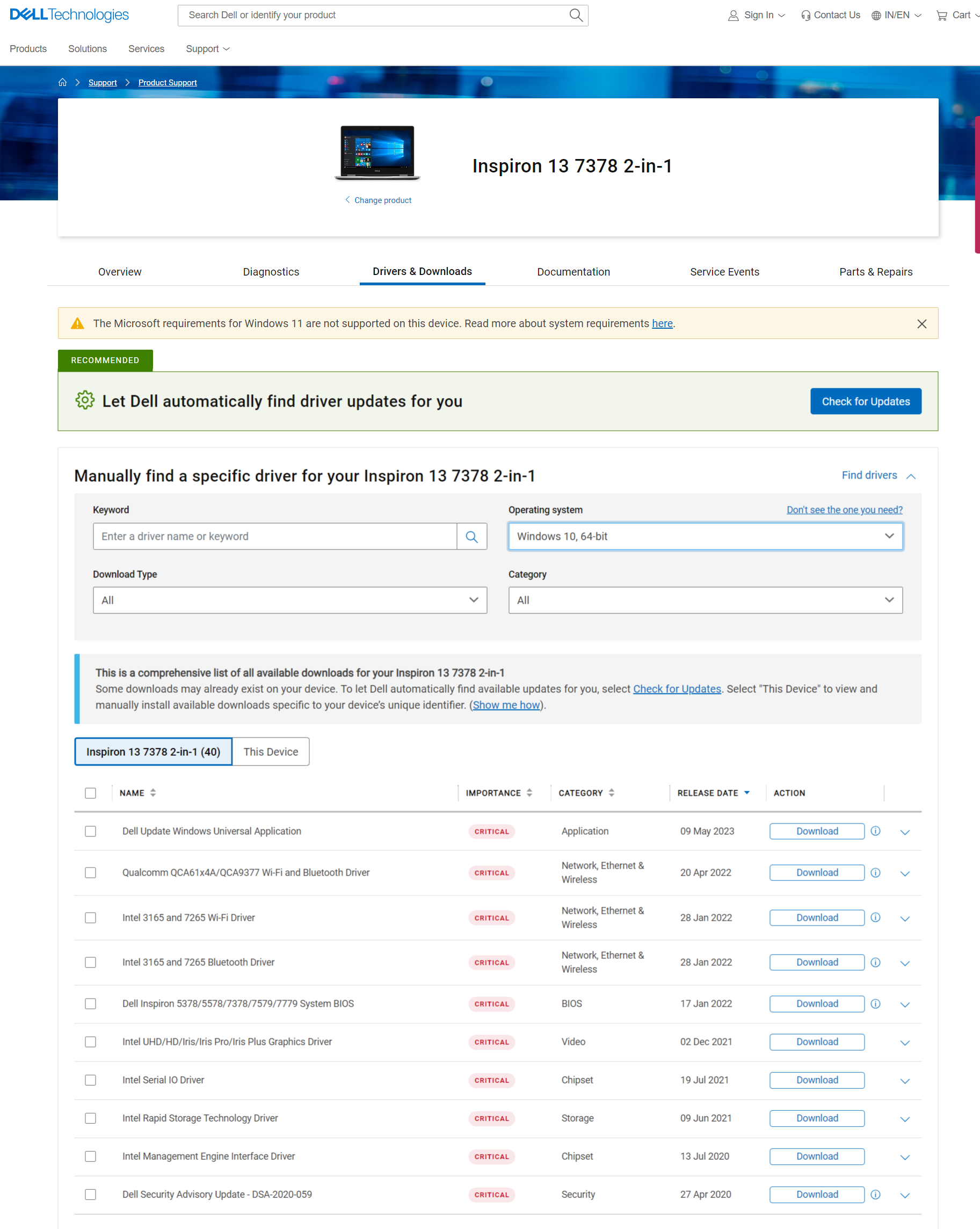Click the info icon next to Dell Update Windows Universal Application download
Viewport: 980px width, 1229px height.
(875, 831)
